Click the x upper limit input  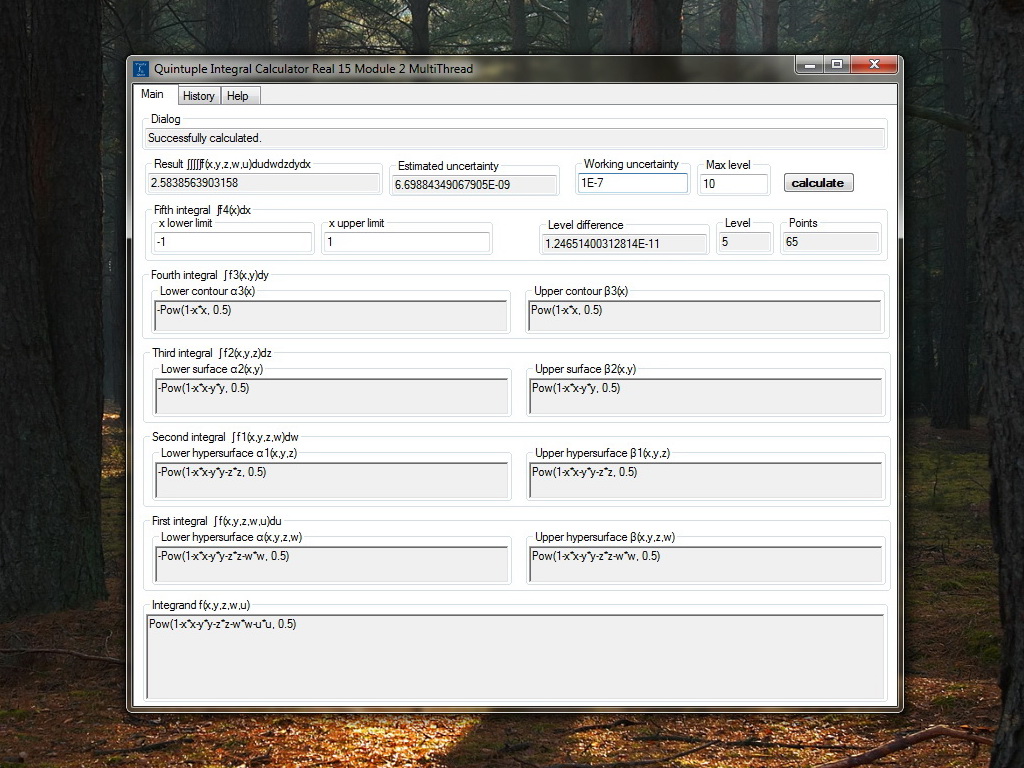point(406,242)
